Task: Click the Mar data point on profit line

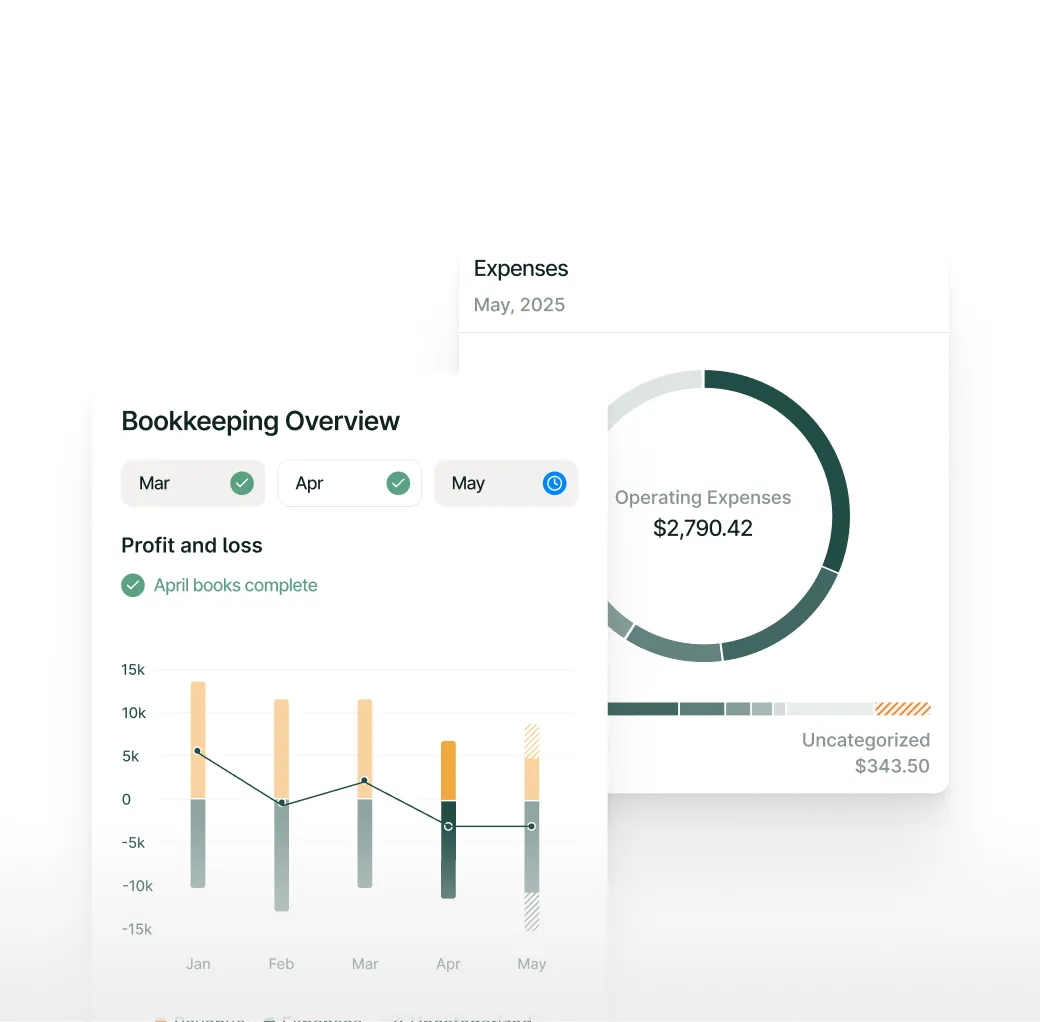Action: [364, 781]
